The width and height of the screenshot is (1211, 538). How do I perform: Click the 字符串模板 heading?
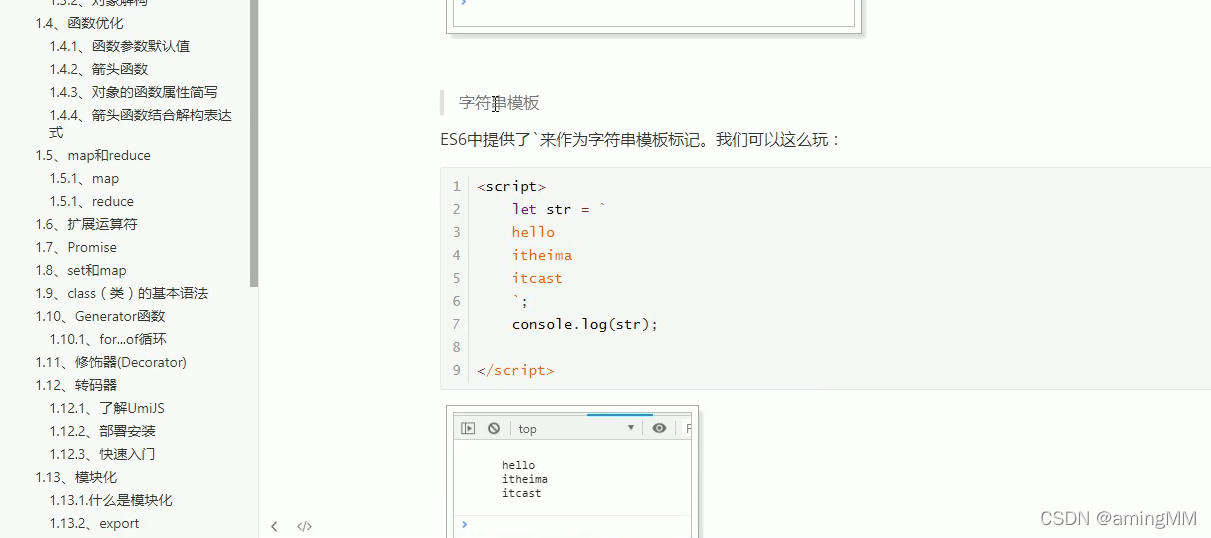(499, 103)
